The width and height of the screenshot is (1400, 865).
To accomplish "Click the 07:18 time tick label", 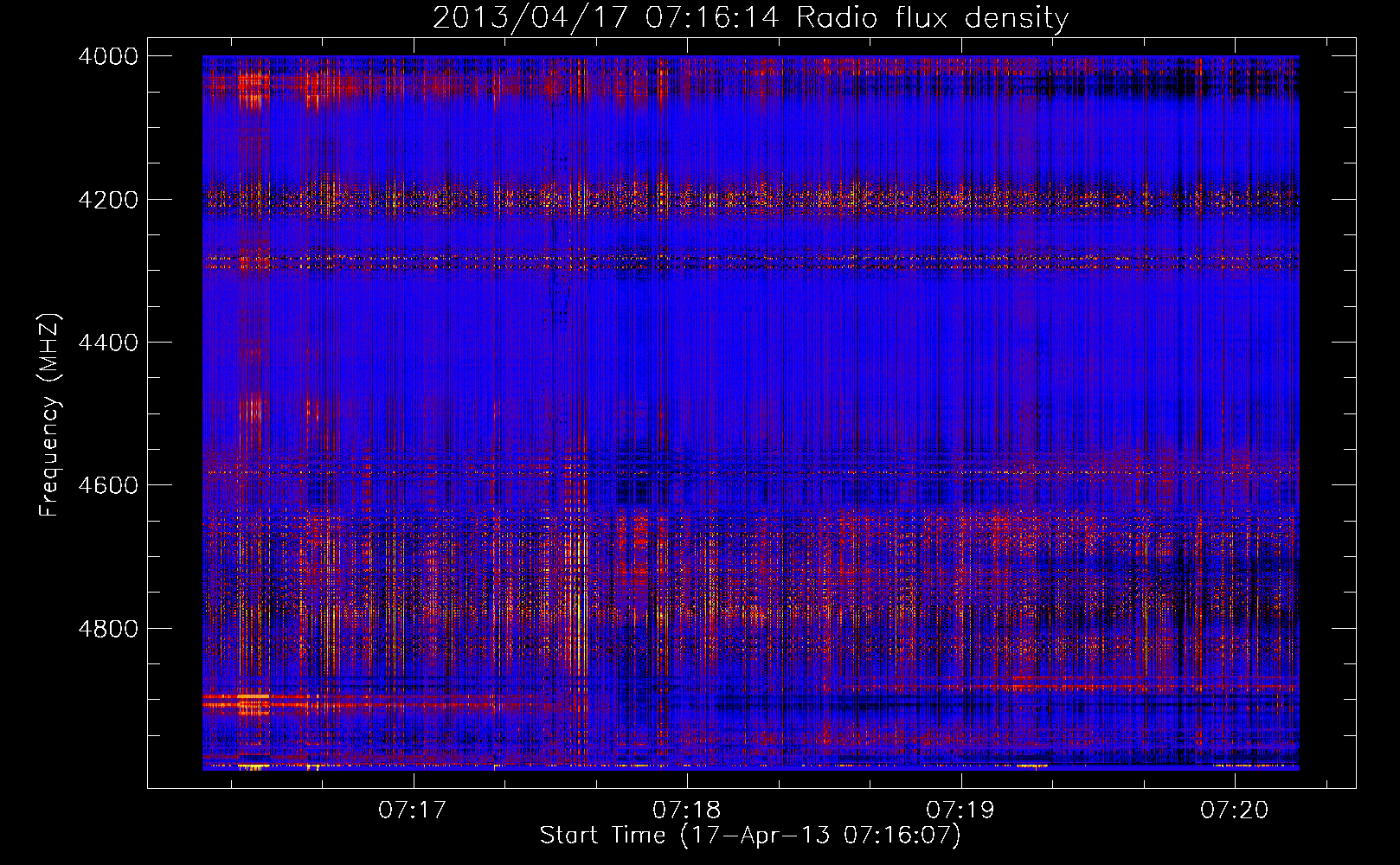I will point(687,810).
